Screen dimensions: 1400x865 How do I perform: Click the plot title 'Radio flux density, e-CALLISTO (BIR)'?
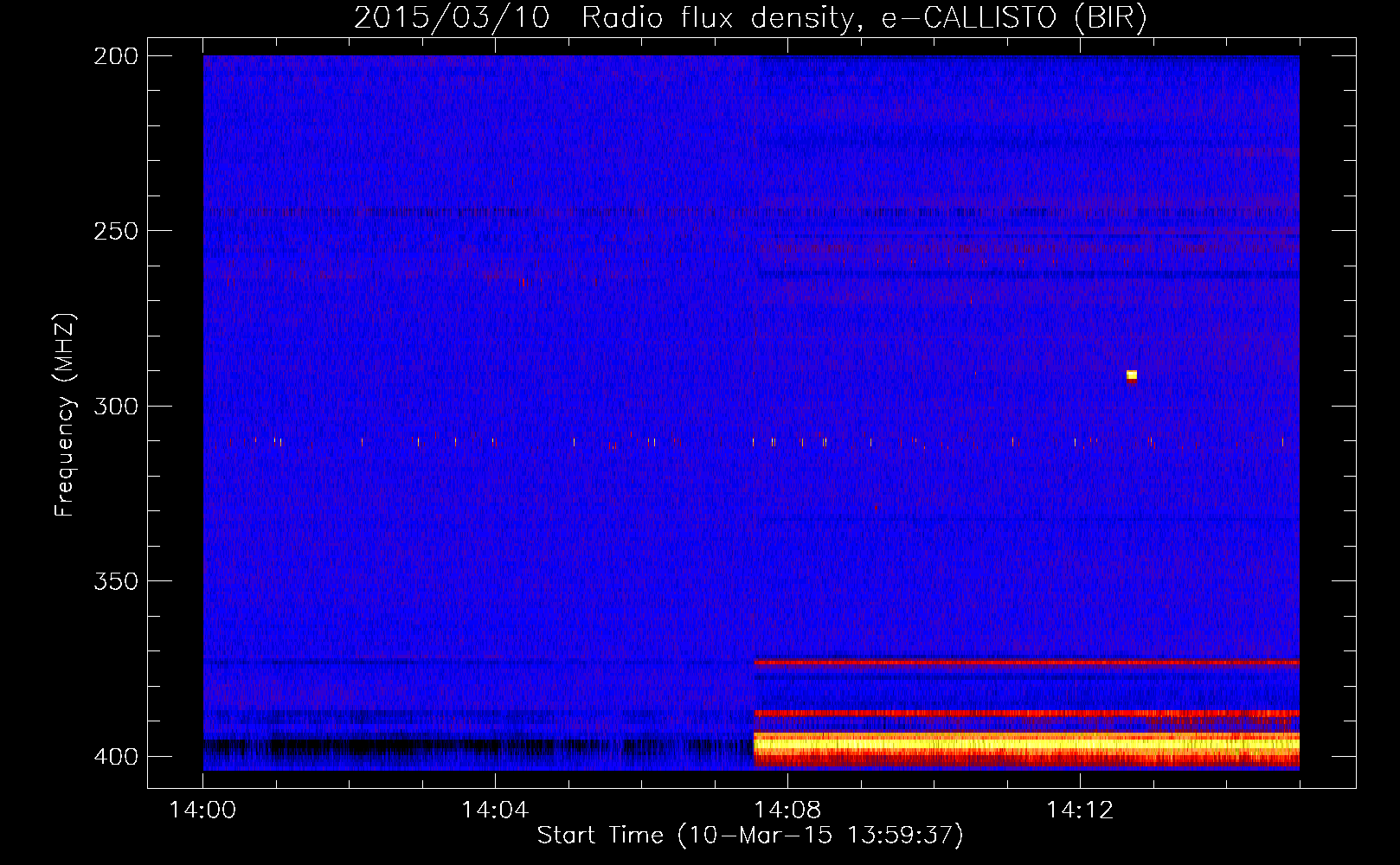click(864, 17)
